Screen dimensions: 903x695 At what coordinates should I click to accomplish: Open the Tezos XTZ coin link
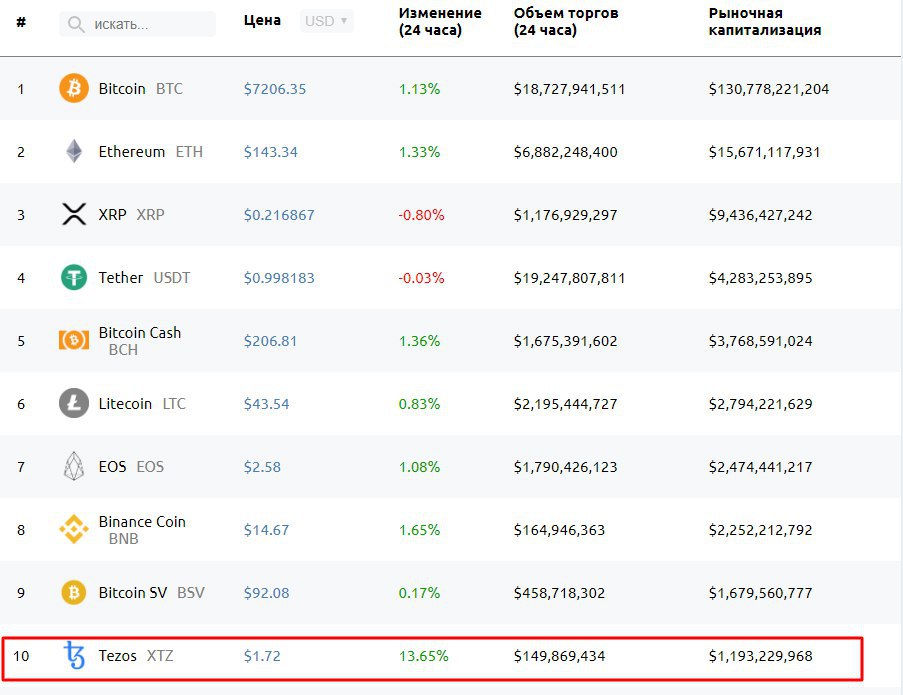tap(135, 656)
